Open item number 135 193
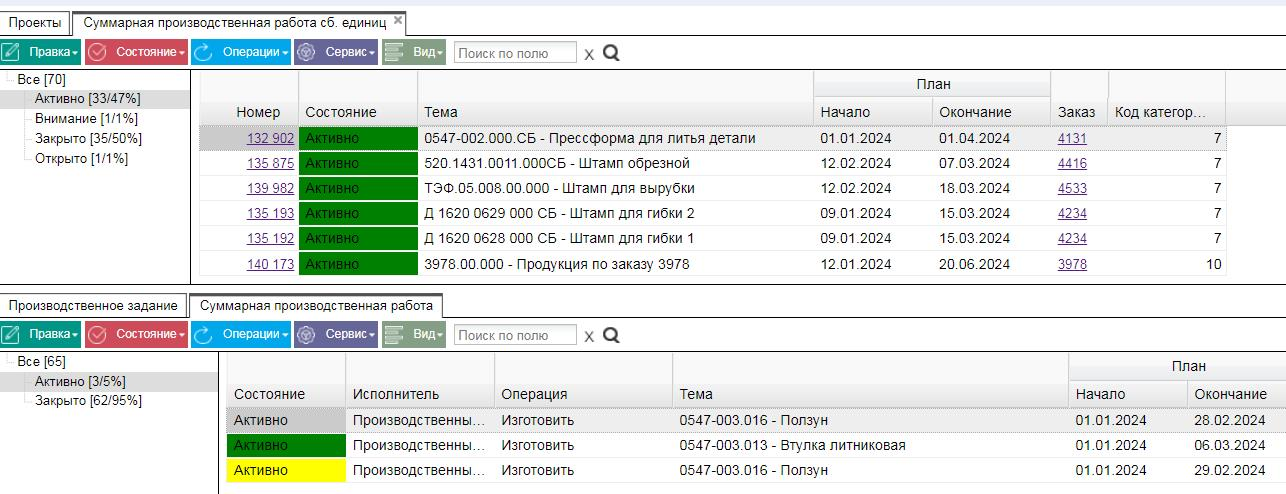Viewport: 1286px width, 494px height. (x=270, y=214)
